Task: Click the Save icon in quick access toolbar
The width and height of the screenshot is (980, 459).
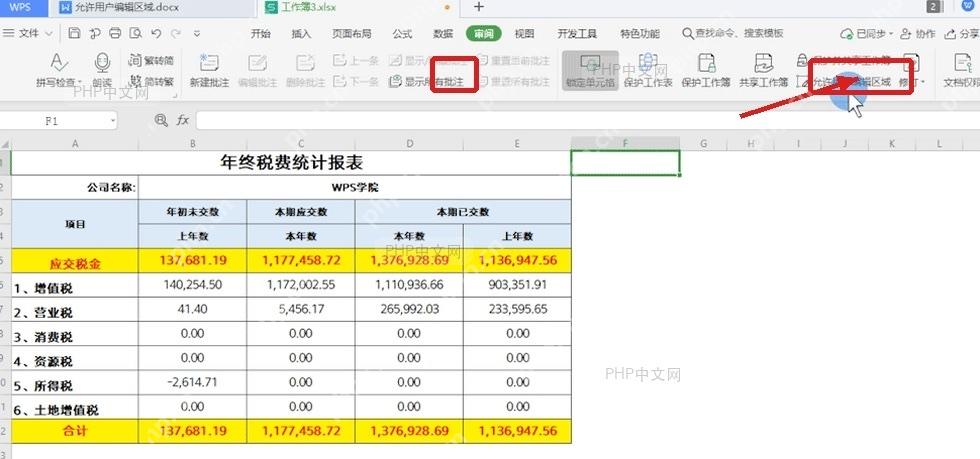Action: pyautogui.click(x=74, y=33)
